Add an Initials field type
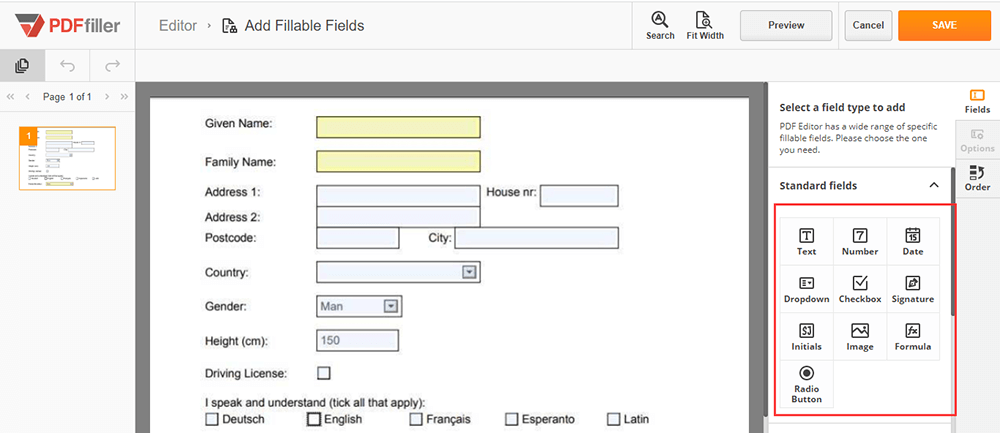This screenshot has height=433, width=1000. pos(806,336)
